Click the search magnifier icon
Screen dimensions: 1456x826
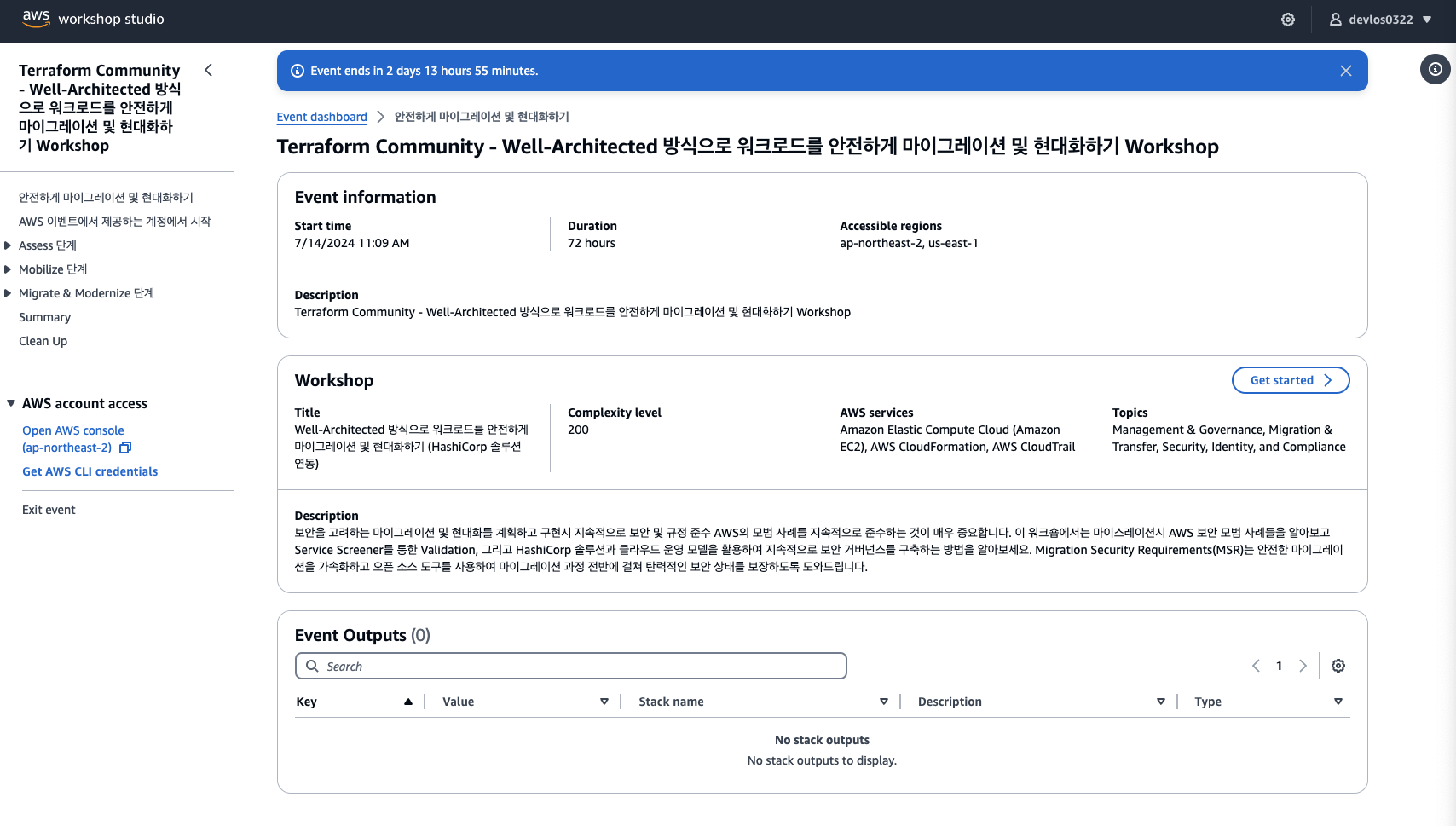coord(312,666)
